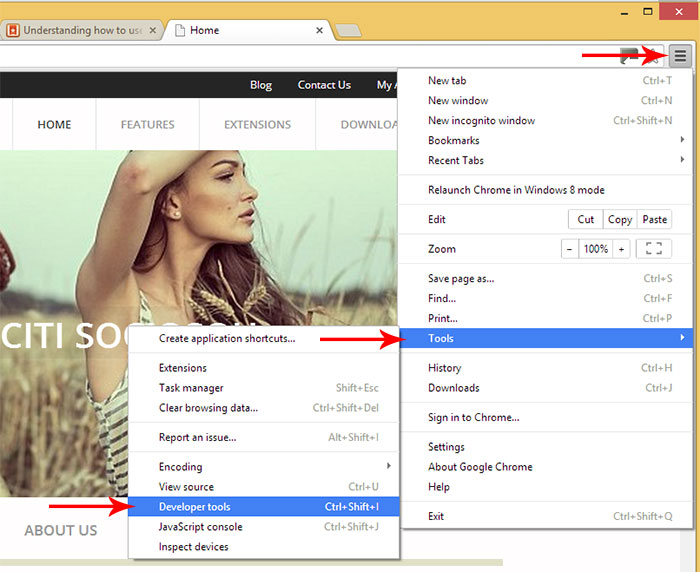The image size is (700, 572).
Task: Open Settings from the Chrome menu
Action: 546,447
